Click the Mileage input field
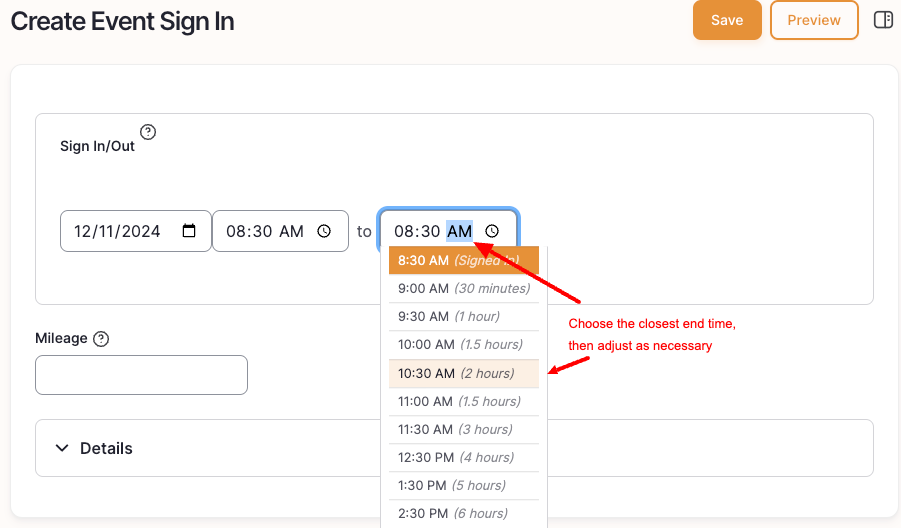The height and width of the screenshot is (528, 901). (141, 375)
